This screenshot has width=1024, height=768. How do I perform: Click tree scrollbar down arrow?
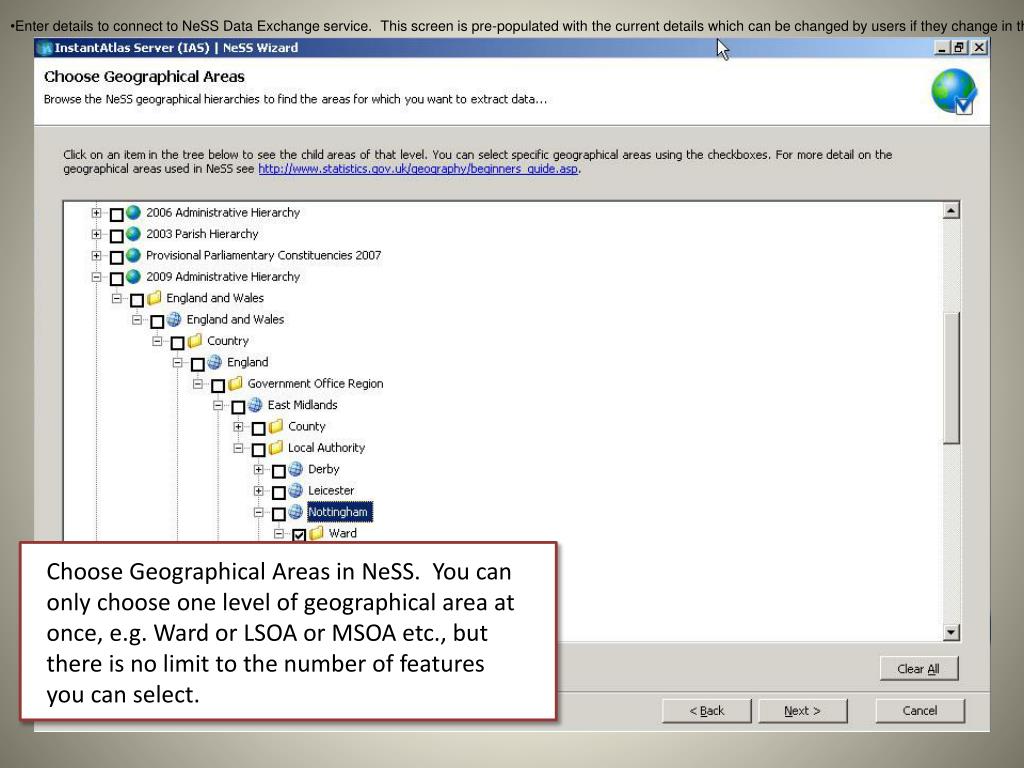coord(952,632)
